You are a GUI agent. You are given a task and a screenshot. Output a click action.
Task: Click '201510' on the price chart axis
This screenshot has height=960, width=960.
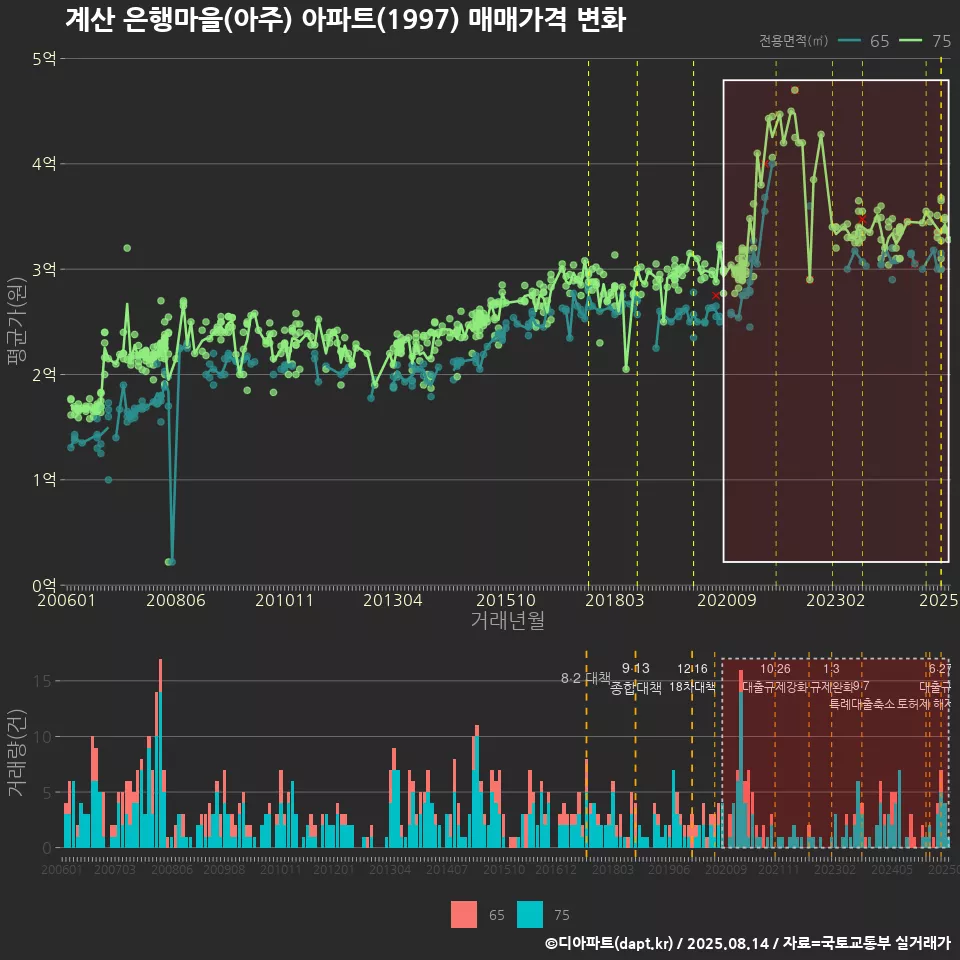click(506, 600)
